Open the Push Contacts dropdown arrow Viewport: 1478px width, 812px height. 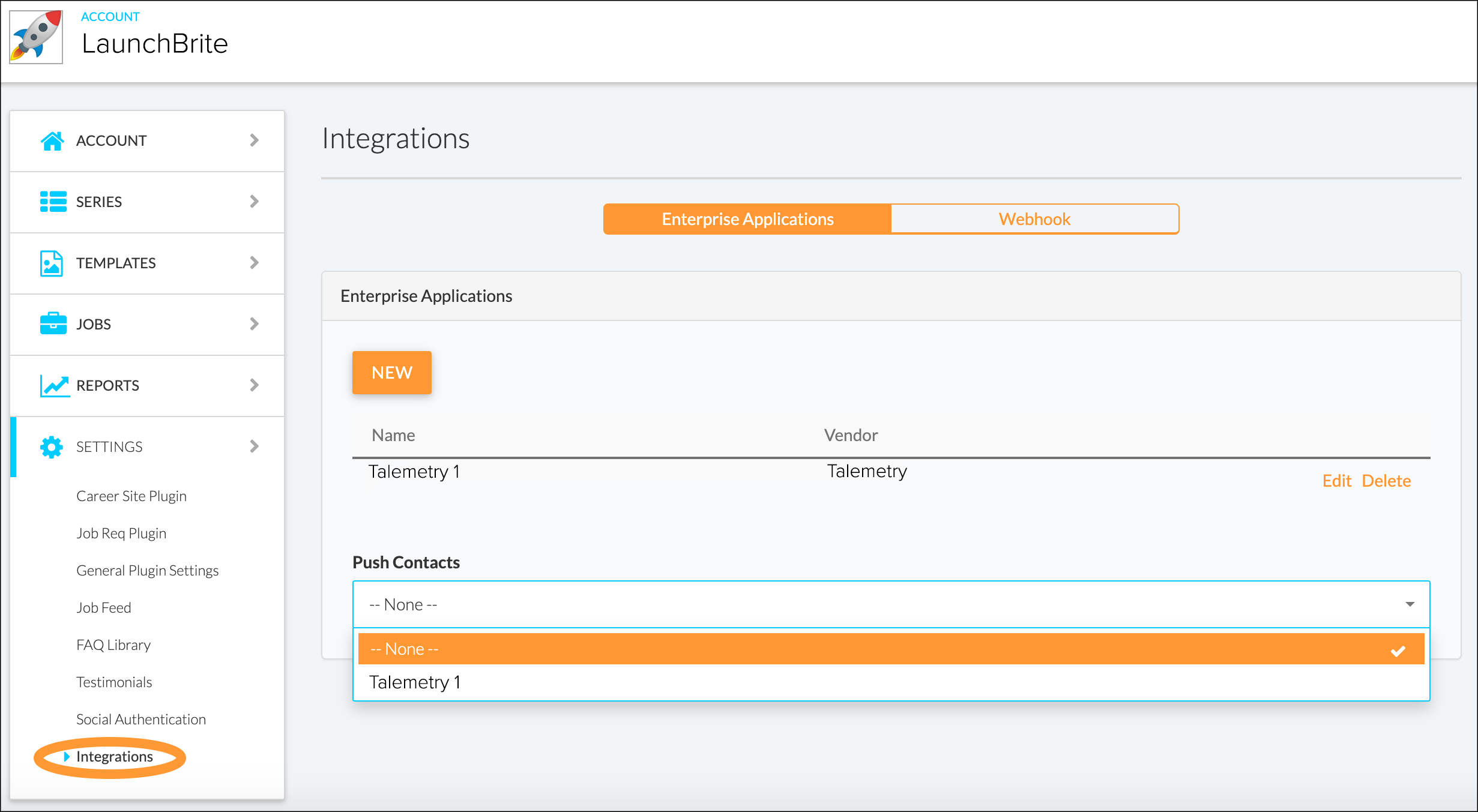[x=1410, y=604]
